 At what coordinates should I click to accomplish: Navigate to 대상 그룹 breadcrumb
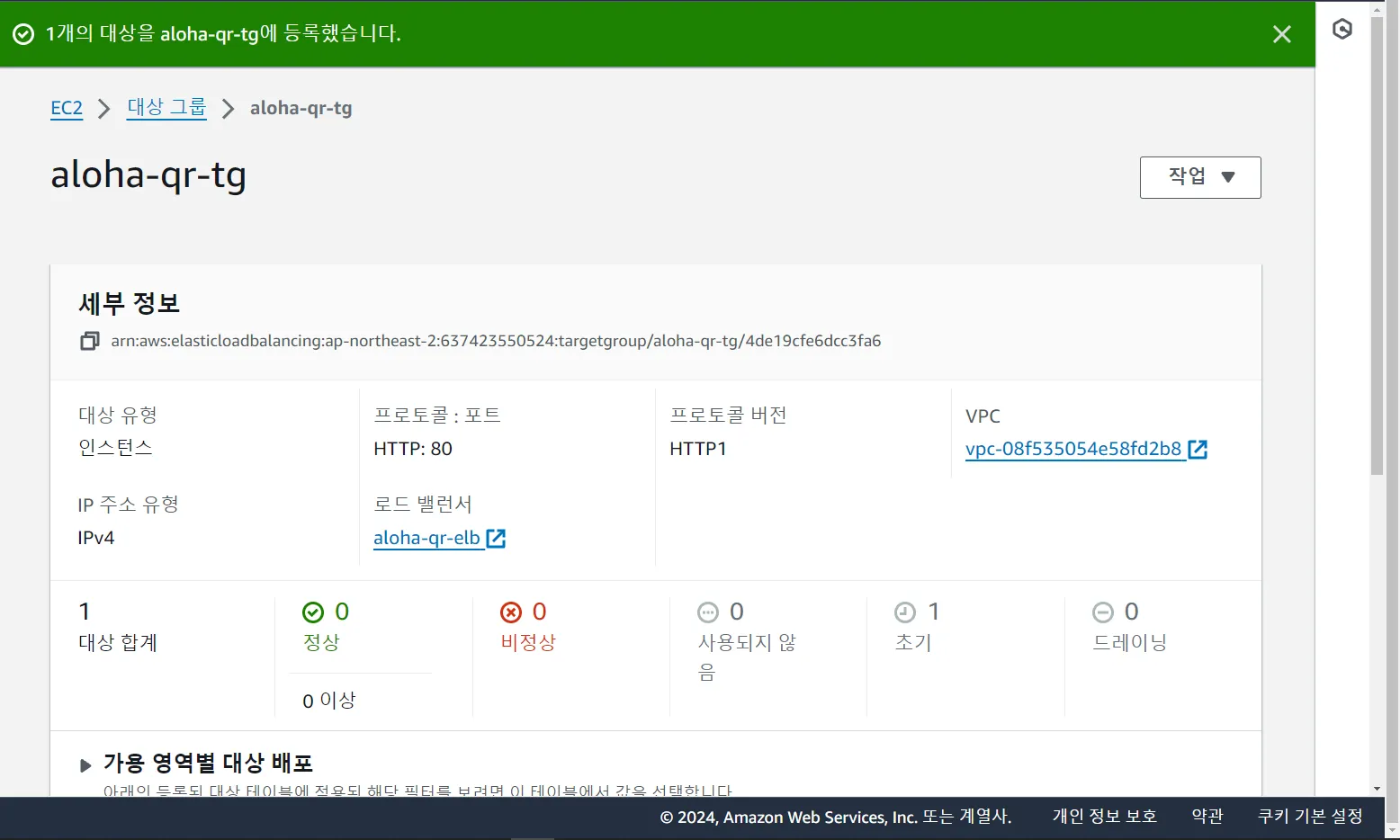(166, 108)
